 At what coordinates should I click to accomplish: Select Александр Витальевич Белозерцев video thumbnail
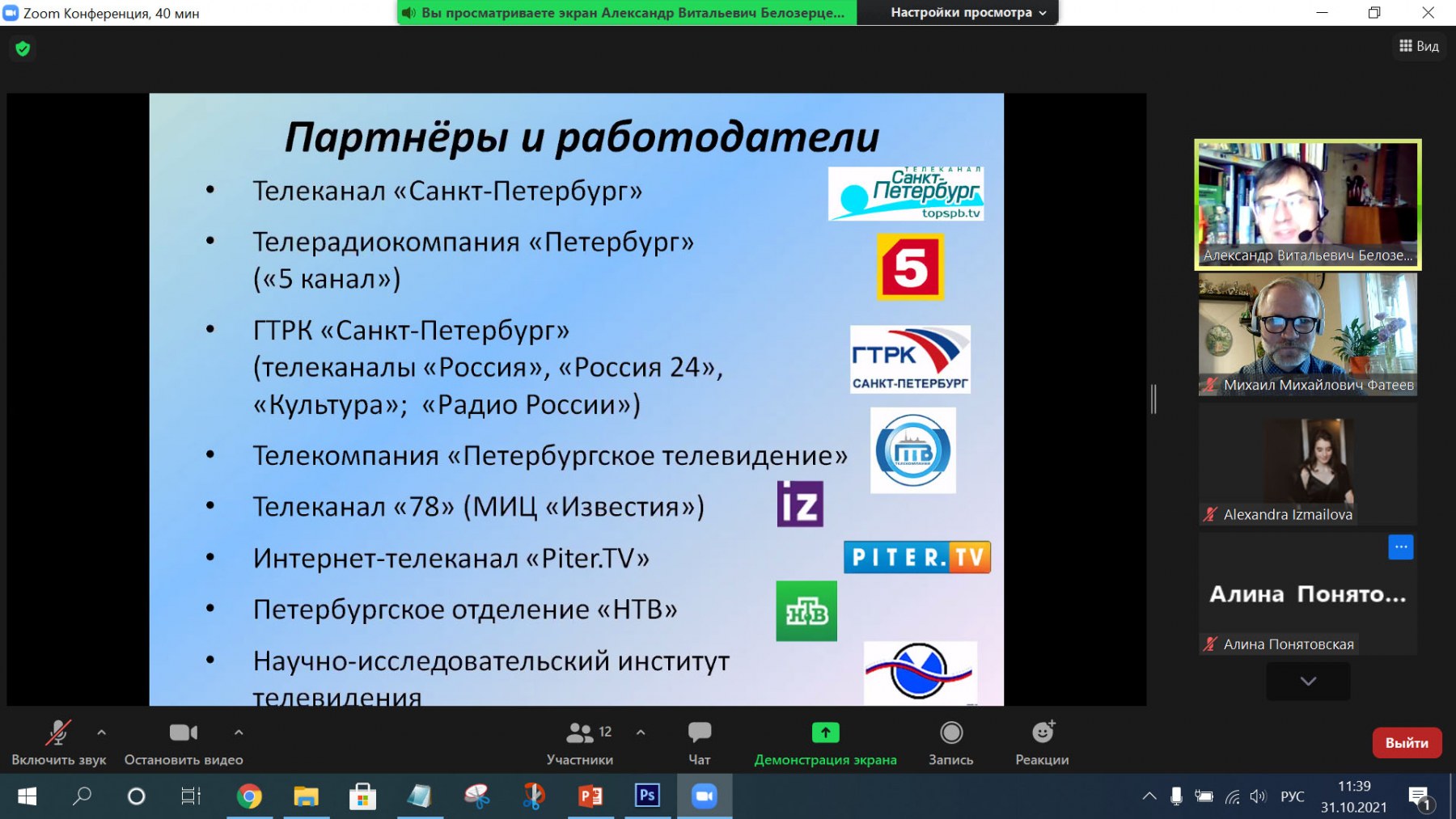pyautogui.click(x=1308, y=205)
